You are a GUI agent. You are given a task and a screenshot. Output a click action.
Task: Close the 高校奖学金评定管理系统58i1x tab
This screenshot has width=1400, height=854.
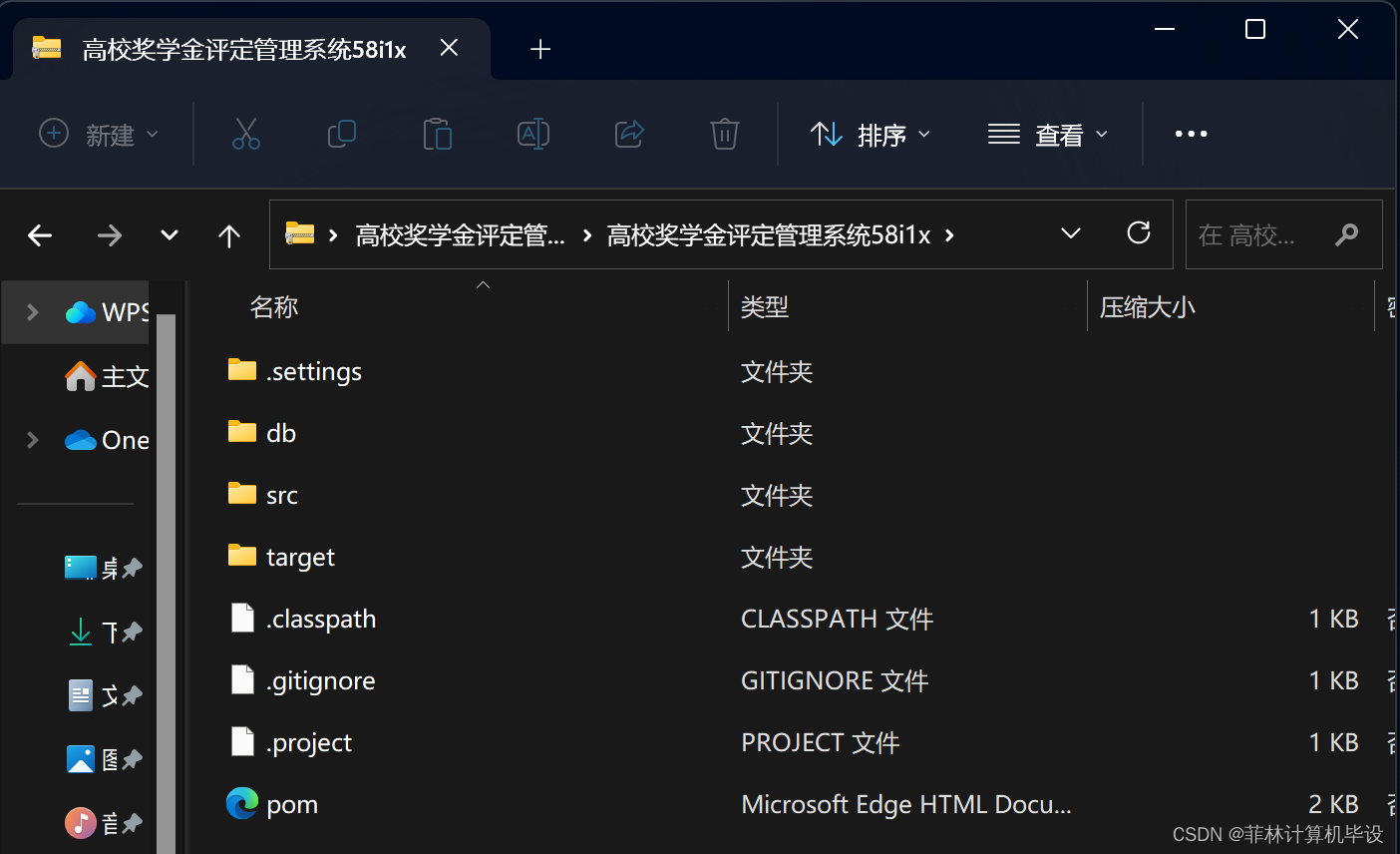pos(449,48)
